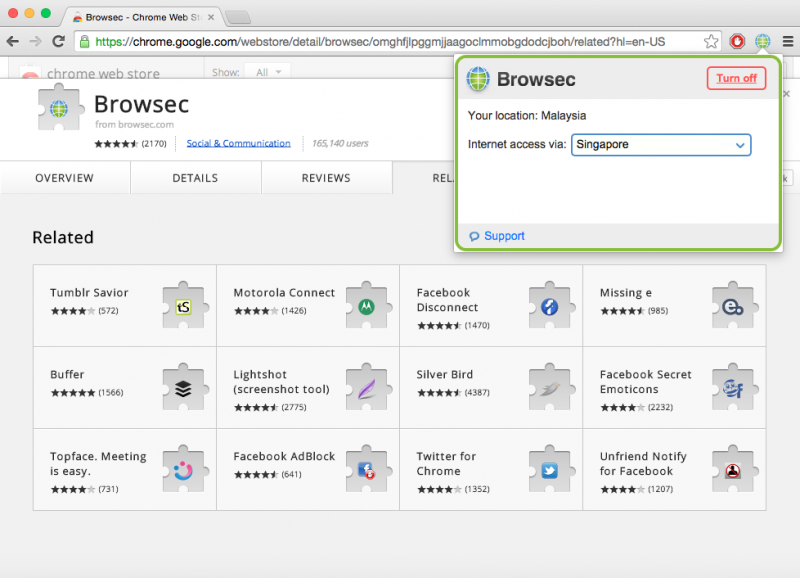Click the Your location: Malaysia text
The height and width of the screenshot is (578, 800).
(x=527, y=115)
